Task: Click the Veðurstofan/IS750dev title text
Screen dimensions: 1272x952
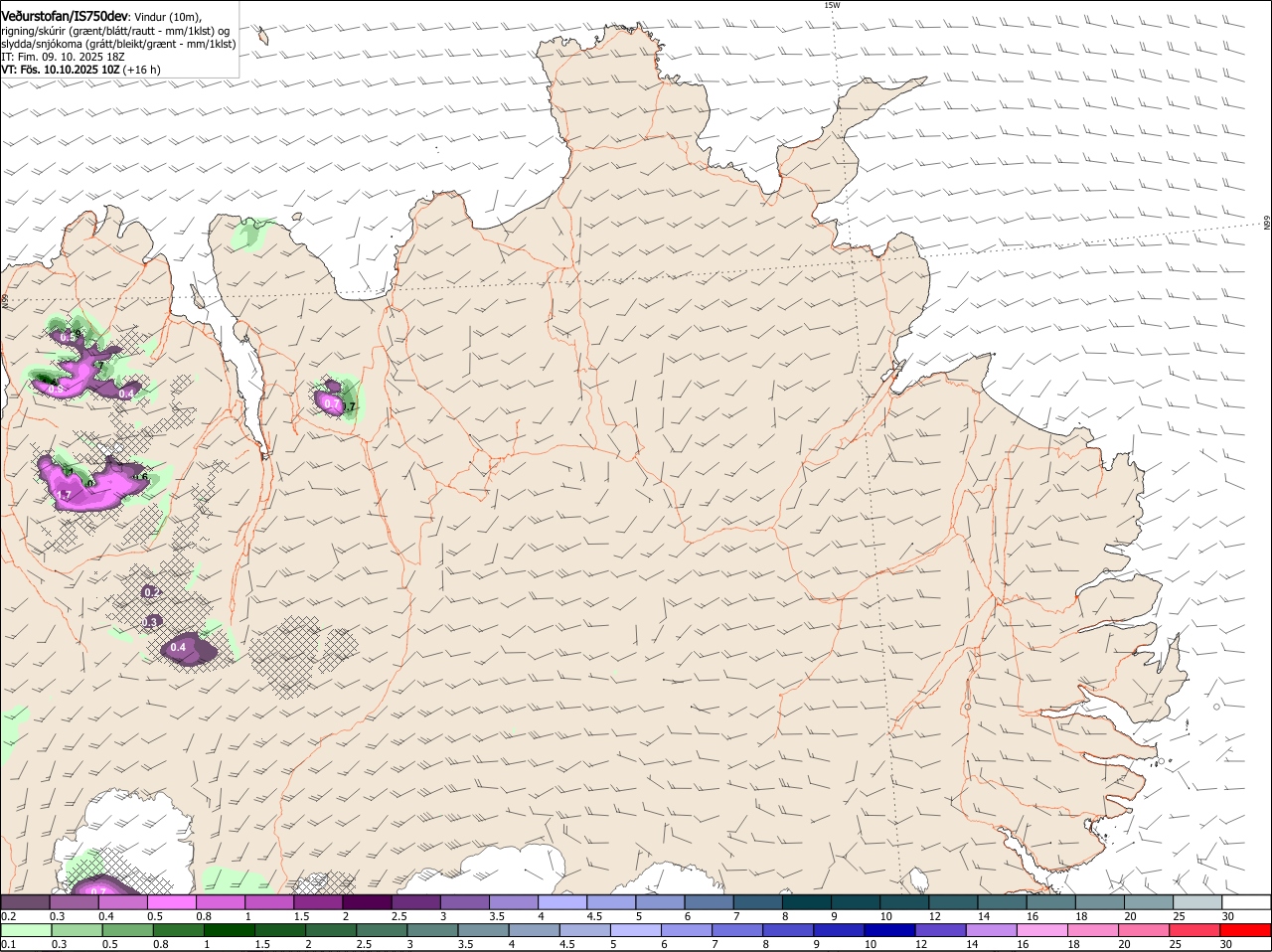Action: pos(65,17)
